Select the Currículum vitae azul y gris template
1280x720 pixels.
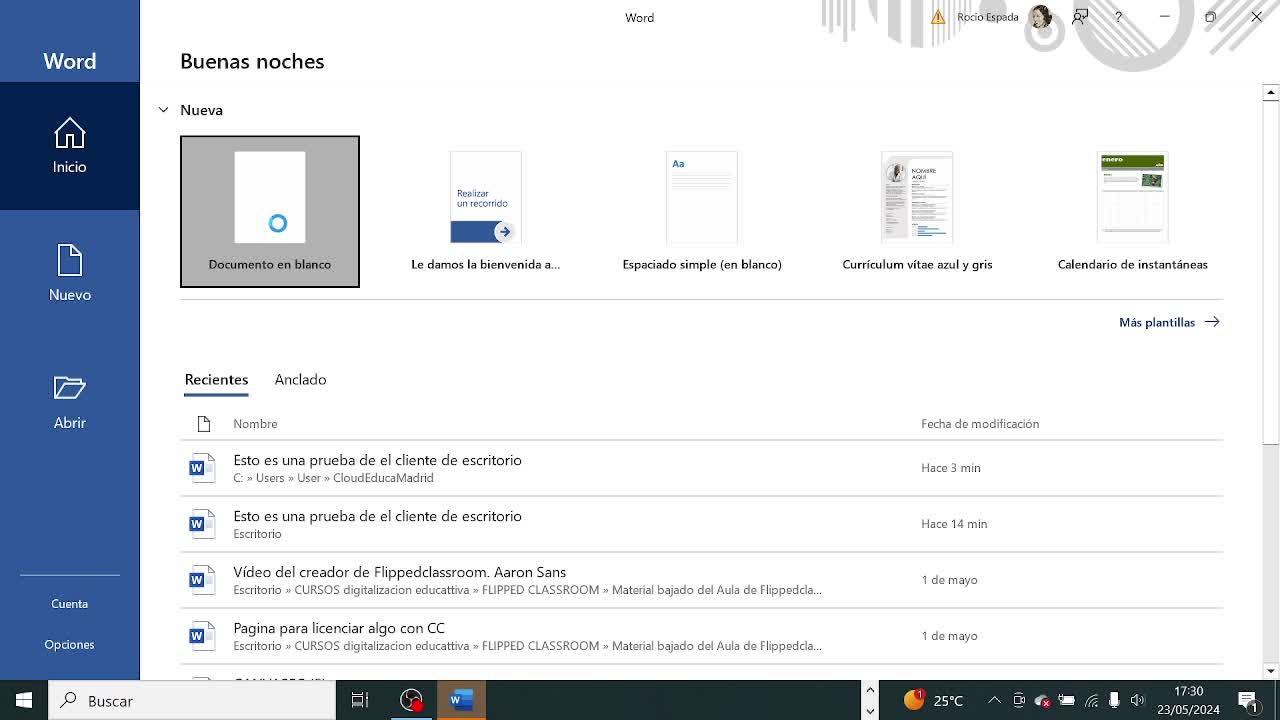(917, 212)
